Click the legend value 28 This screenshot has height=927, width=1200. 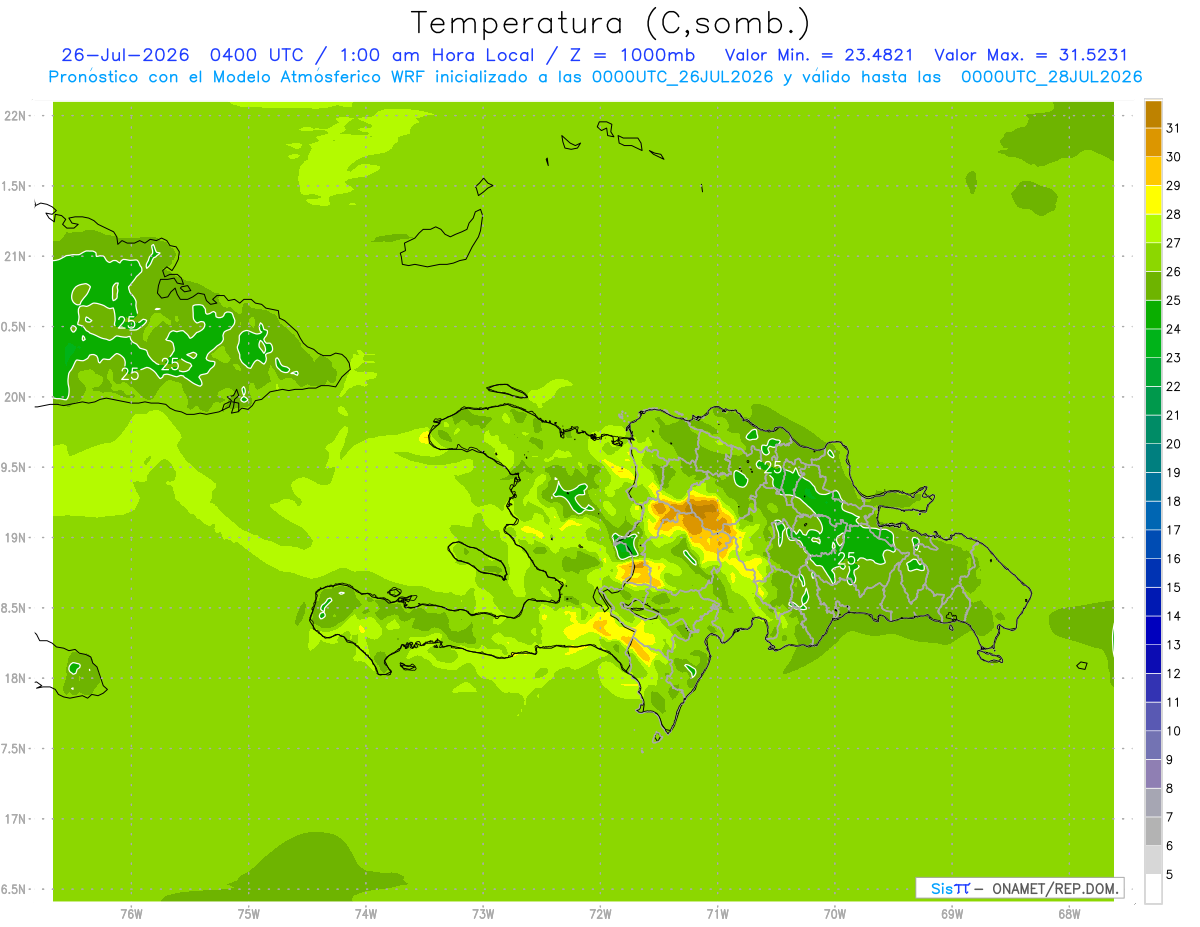click(x=1174, y=215)
